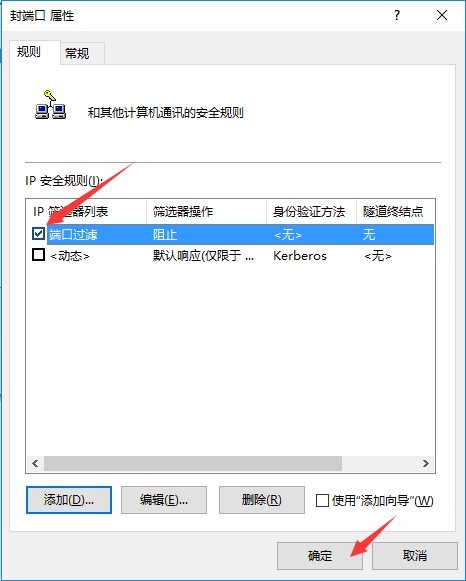Click the networked computers key icon

coord(50,105)
